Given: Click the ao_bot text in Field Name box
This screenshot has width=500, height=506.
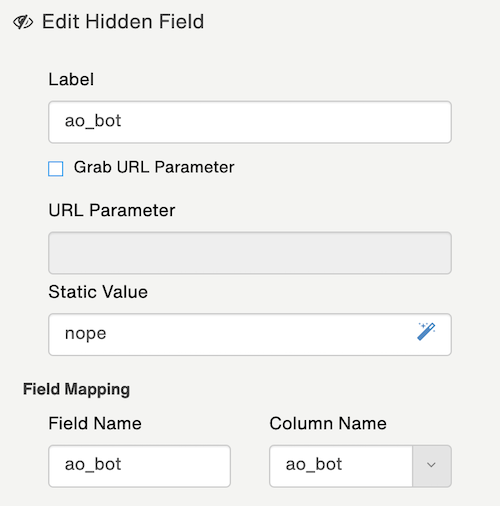Looking at the screenshot, I should (93, 464).
